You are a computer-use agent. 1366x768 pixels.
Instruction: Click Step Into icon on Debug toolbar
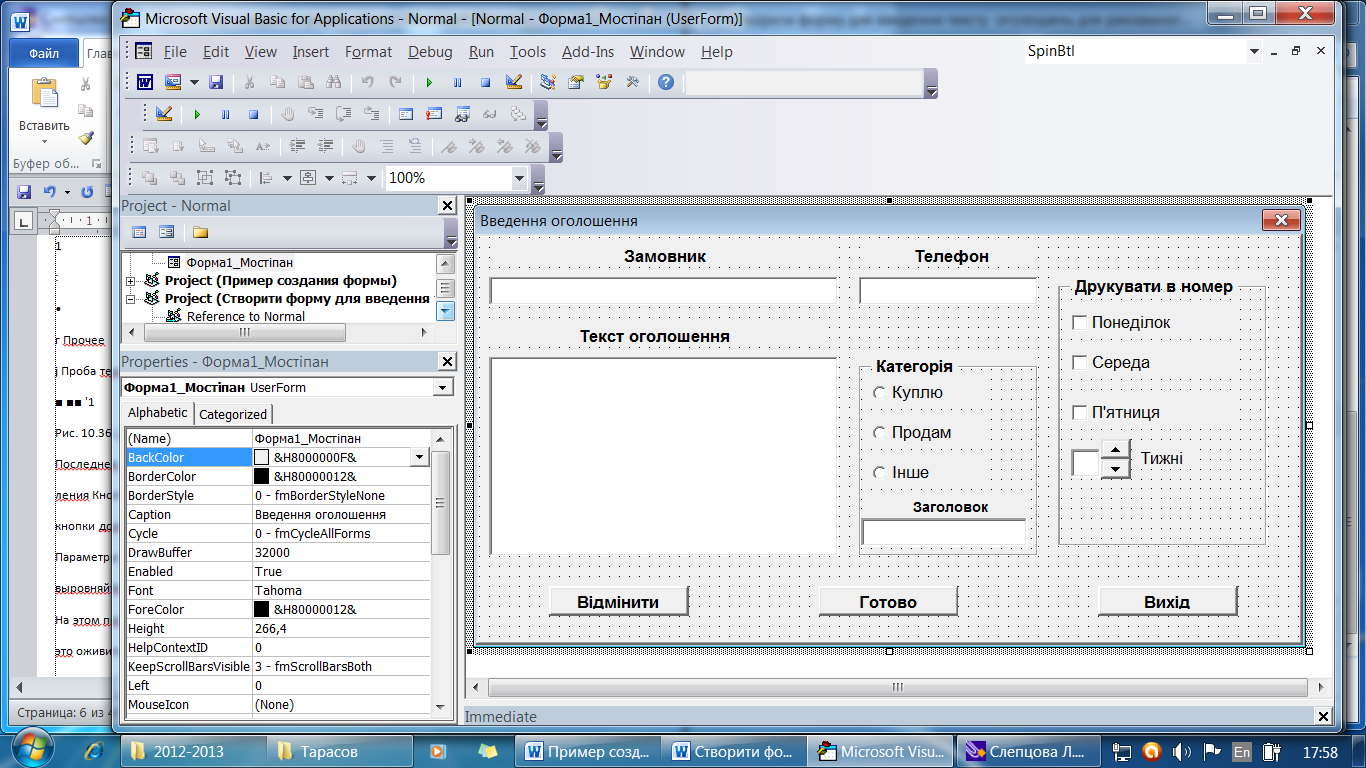pos(316,114)
